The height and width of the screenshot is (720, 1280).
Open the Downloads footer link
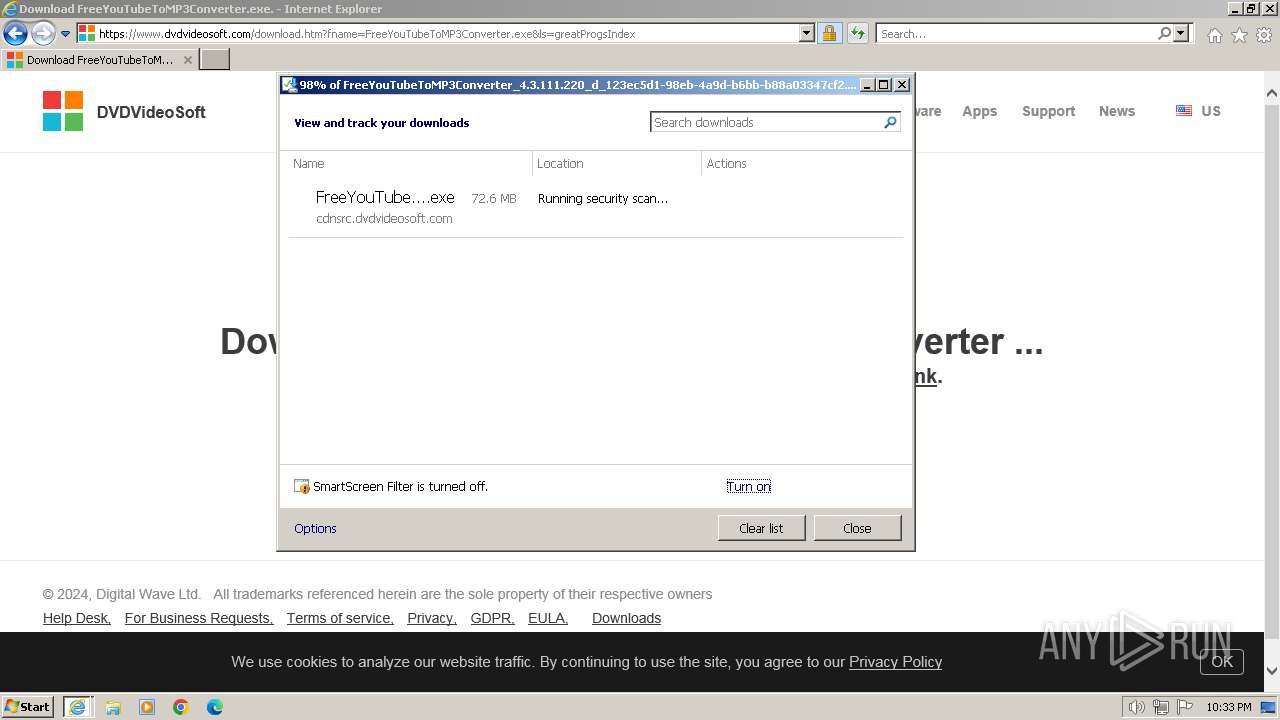(626, 618)
